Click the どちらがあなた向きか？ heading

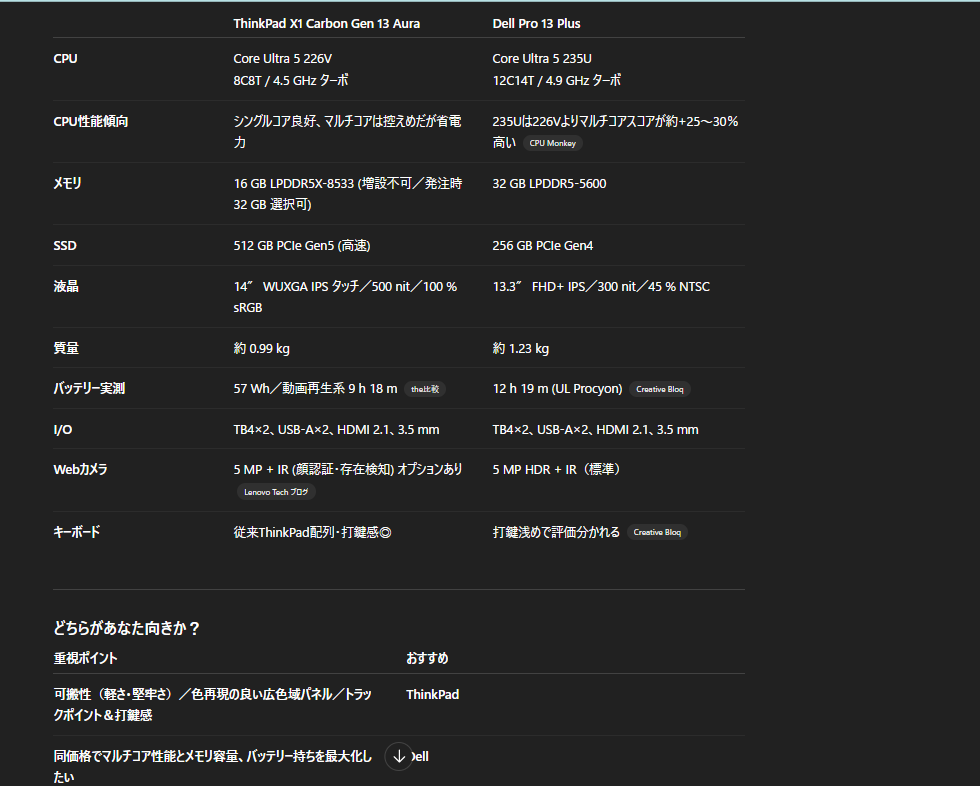(x=127, y=628)
